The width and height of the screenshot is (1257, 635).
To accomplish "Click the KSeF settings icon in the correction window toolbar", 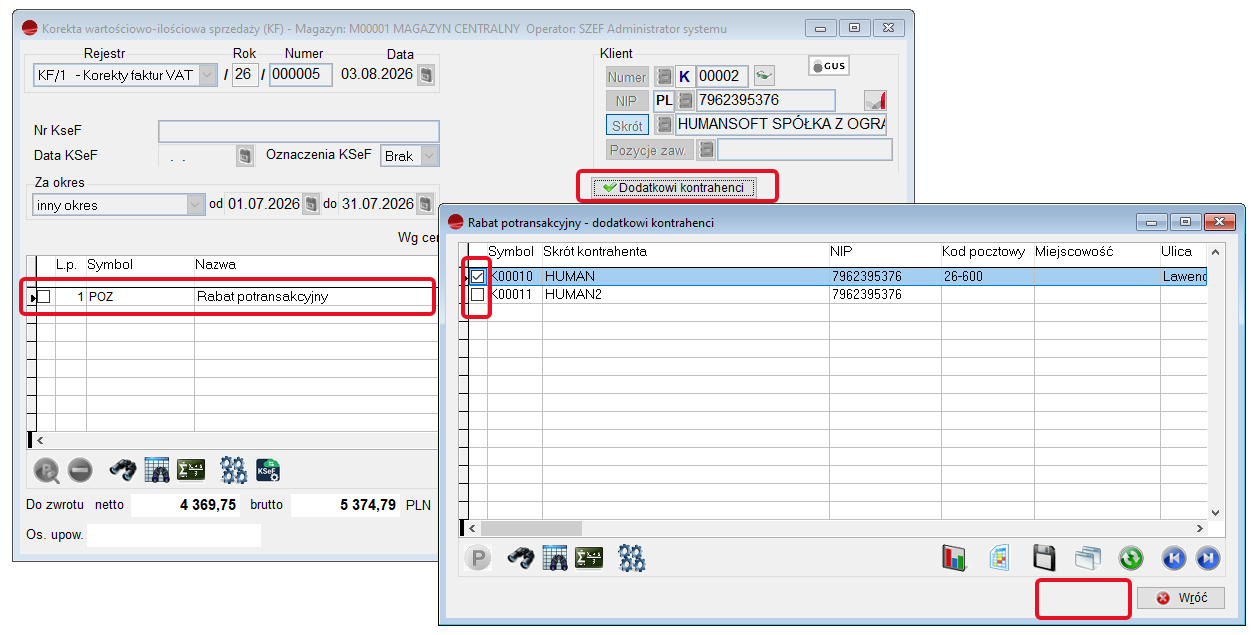I will pyautogui.click(x=268, y=469).
